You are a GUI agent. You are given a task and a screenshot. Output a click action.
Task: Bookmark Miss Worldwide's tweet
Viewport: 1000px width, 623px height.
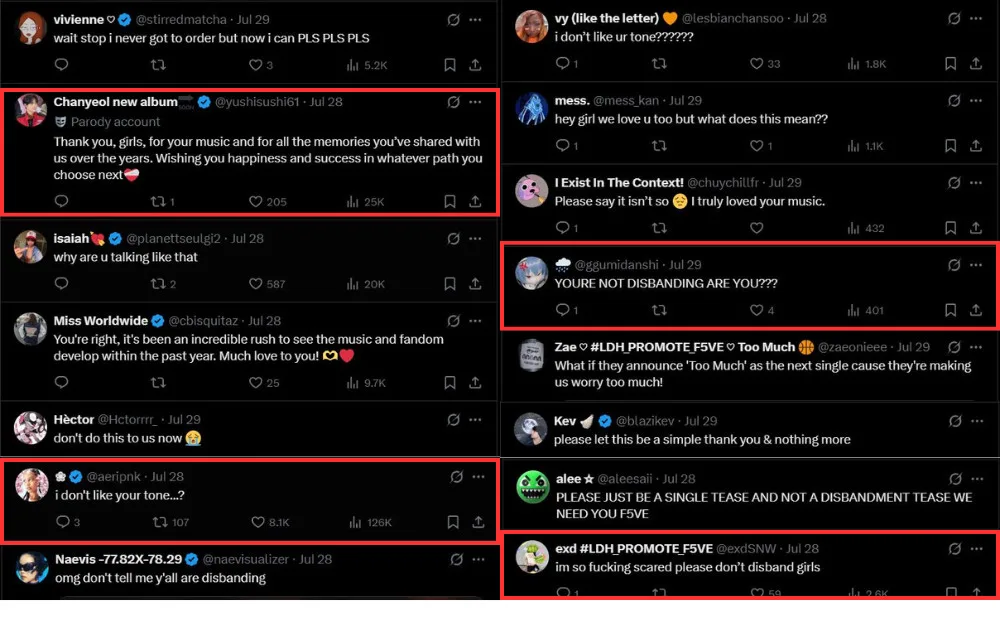coord(450,382)
